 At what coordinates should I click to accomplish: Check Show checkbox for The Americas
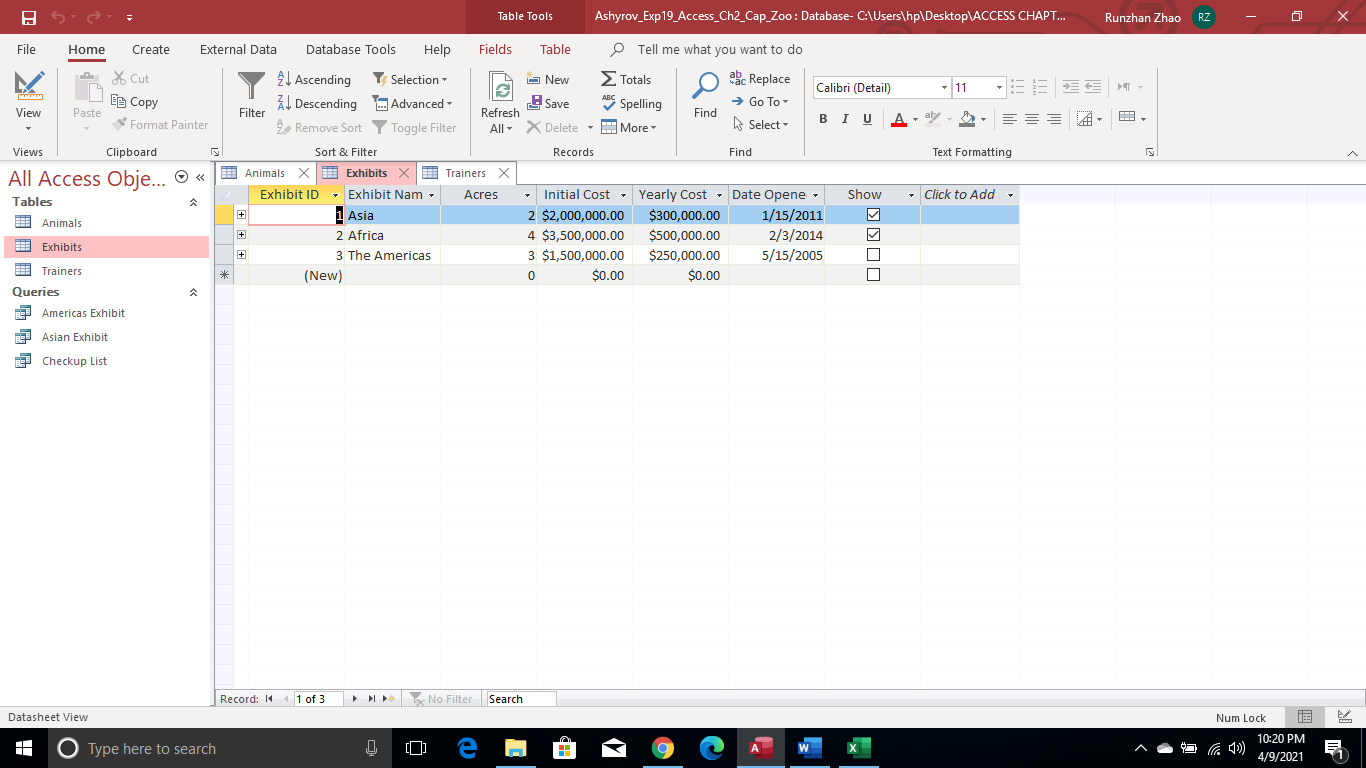click(x=873, y=255)
